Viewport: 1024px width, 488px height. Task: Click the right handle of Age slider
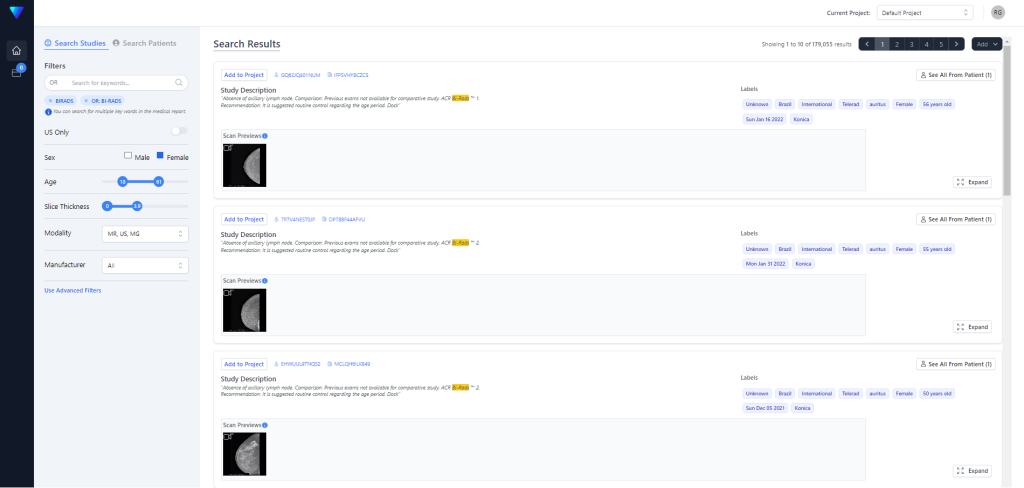tap(159, 181)
